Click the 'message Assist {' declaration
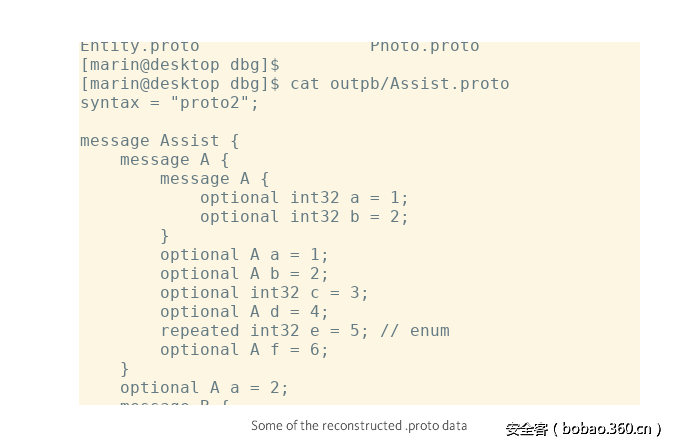The image size is (676, 447). [x=159, y=141]
